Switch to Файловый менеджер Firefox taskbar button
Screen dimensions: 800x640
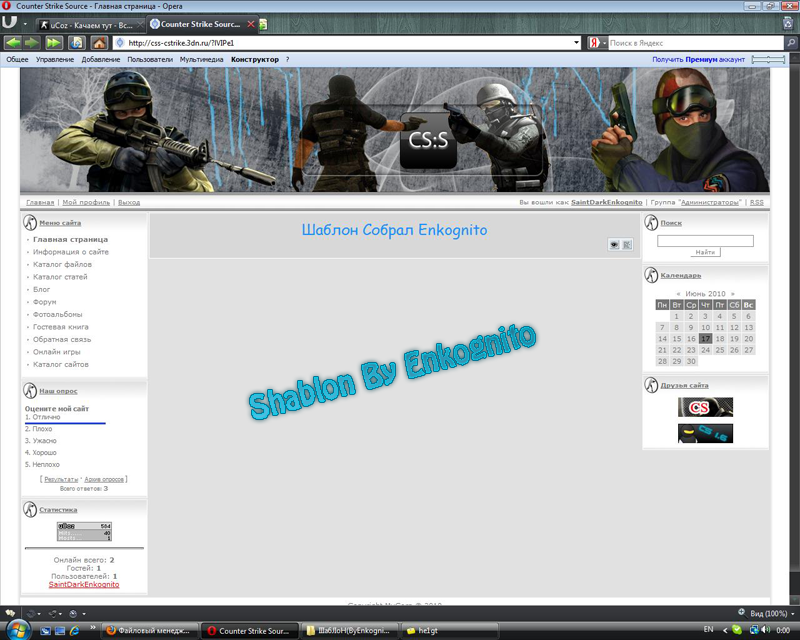tap(148, 631)
